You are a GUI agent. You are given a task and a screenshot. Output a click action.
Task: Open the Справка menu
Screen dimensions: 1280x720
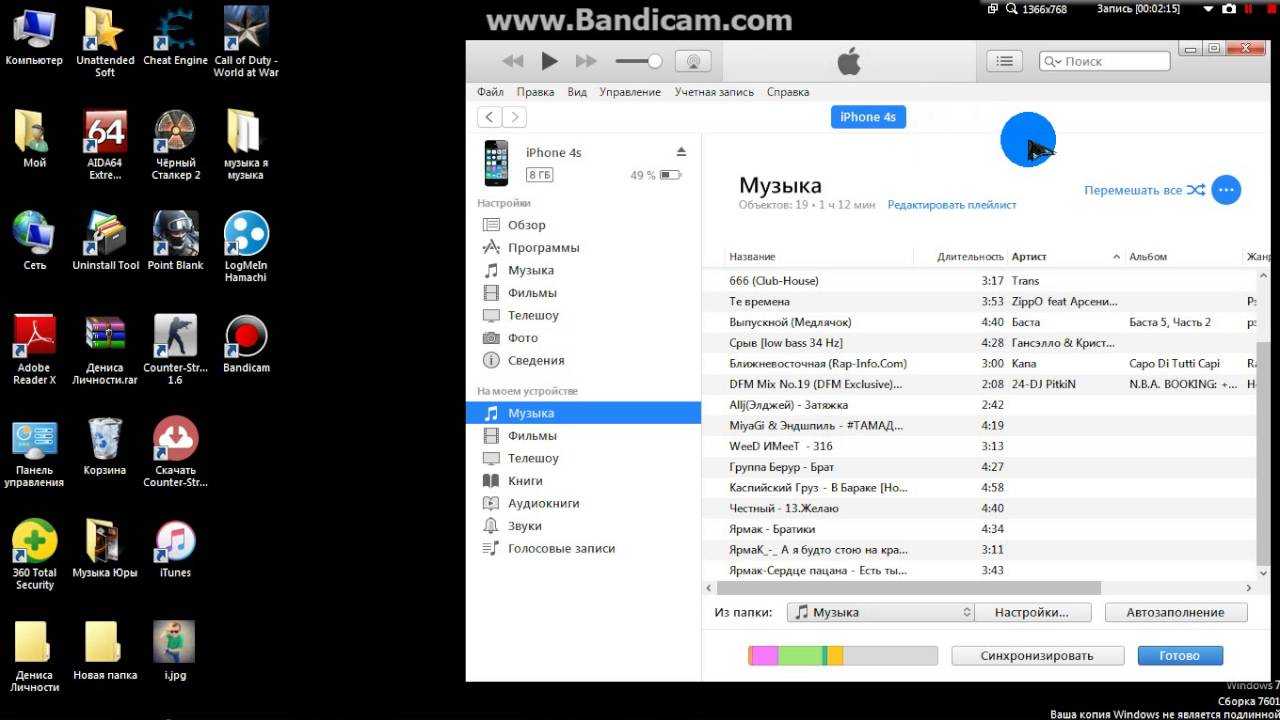pos(788,92)
